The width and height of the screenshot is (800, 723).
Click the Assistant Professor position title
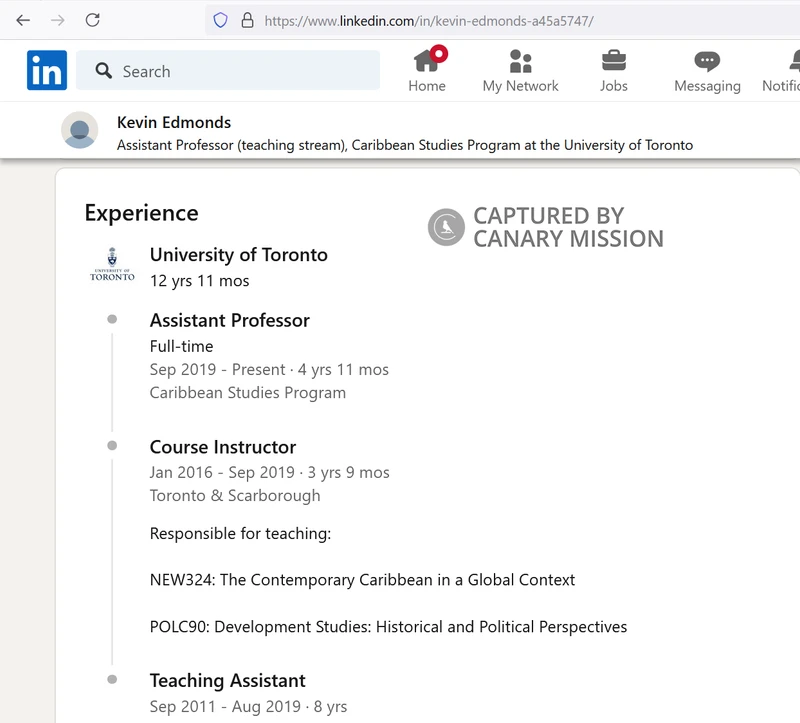[x=230, y=320]
